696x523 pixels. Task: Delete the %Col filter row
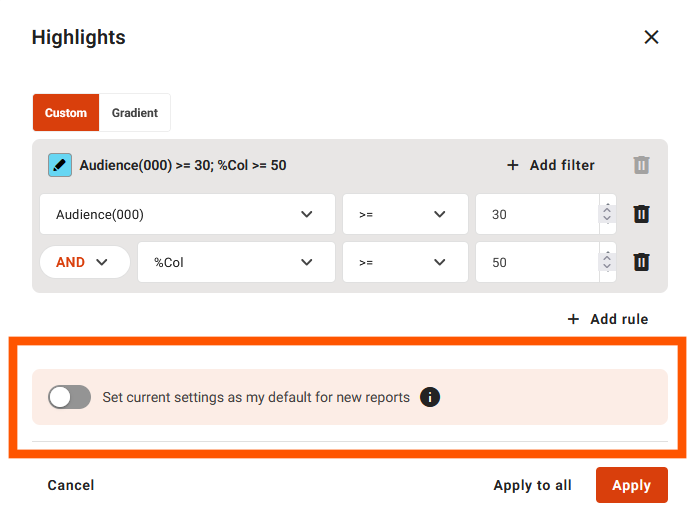pyautogui.click(x=642, y=262)
